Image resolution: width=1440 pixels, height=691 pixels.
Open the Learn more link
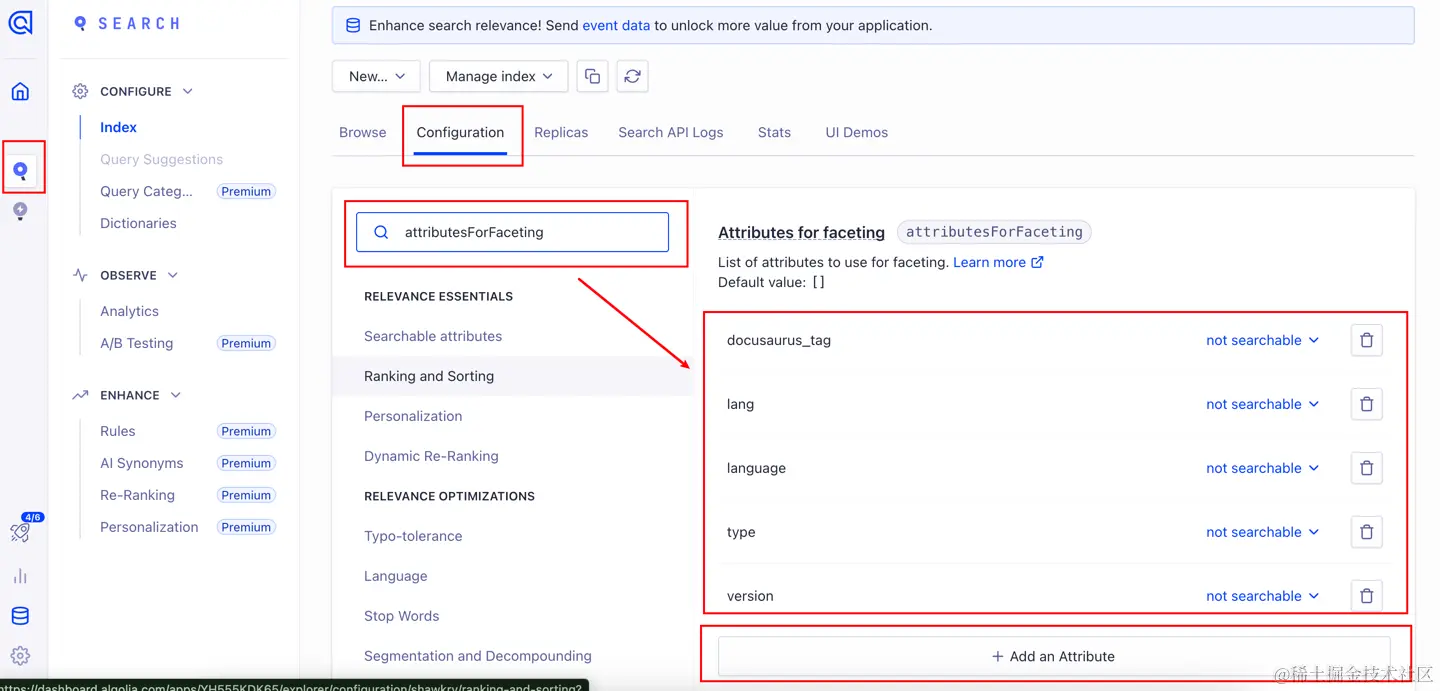tap(998, 262)
